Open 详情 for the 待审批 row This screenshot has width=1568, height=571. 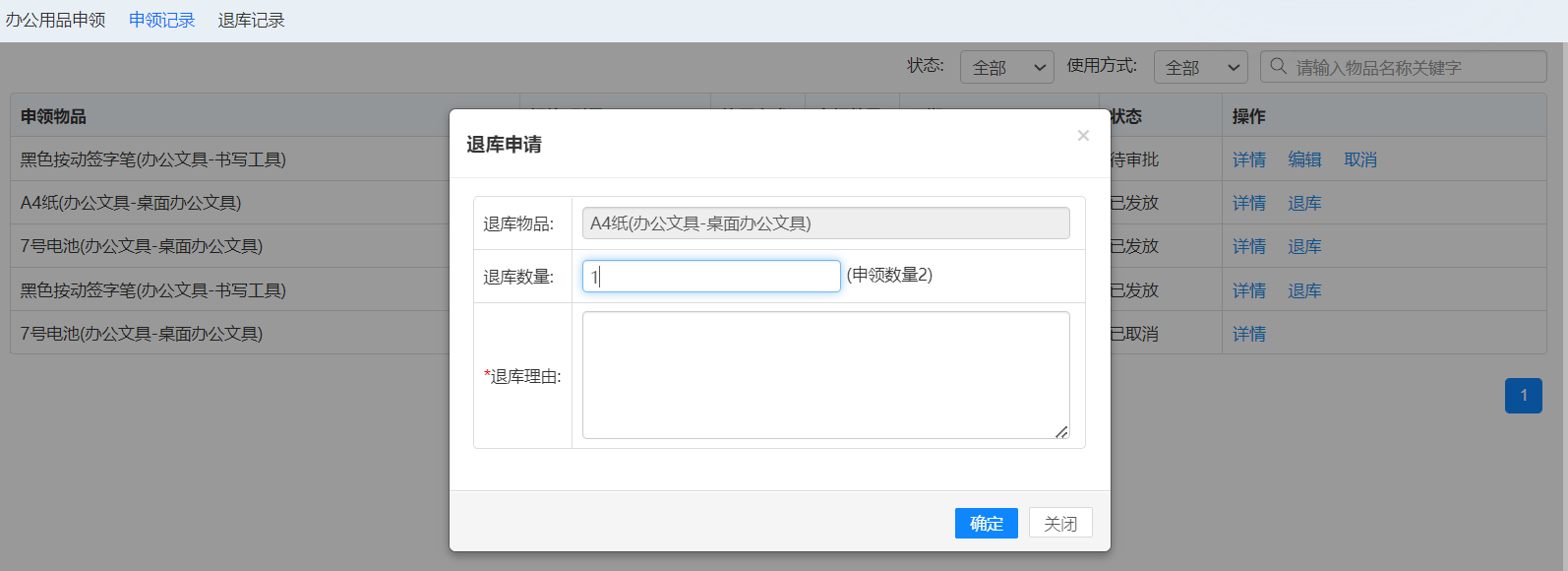point(1248,159)
